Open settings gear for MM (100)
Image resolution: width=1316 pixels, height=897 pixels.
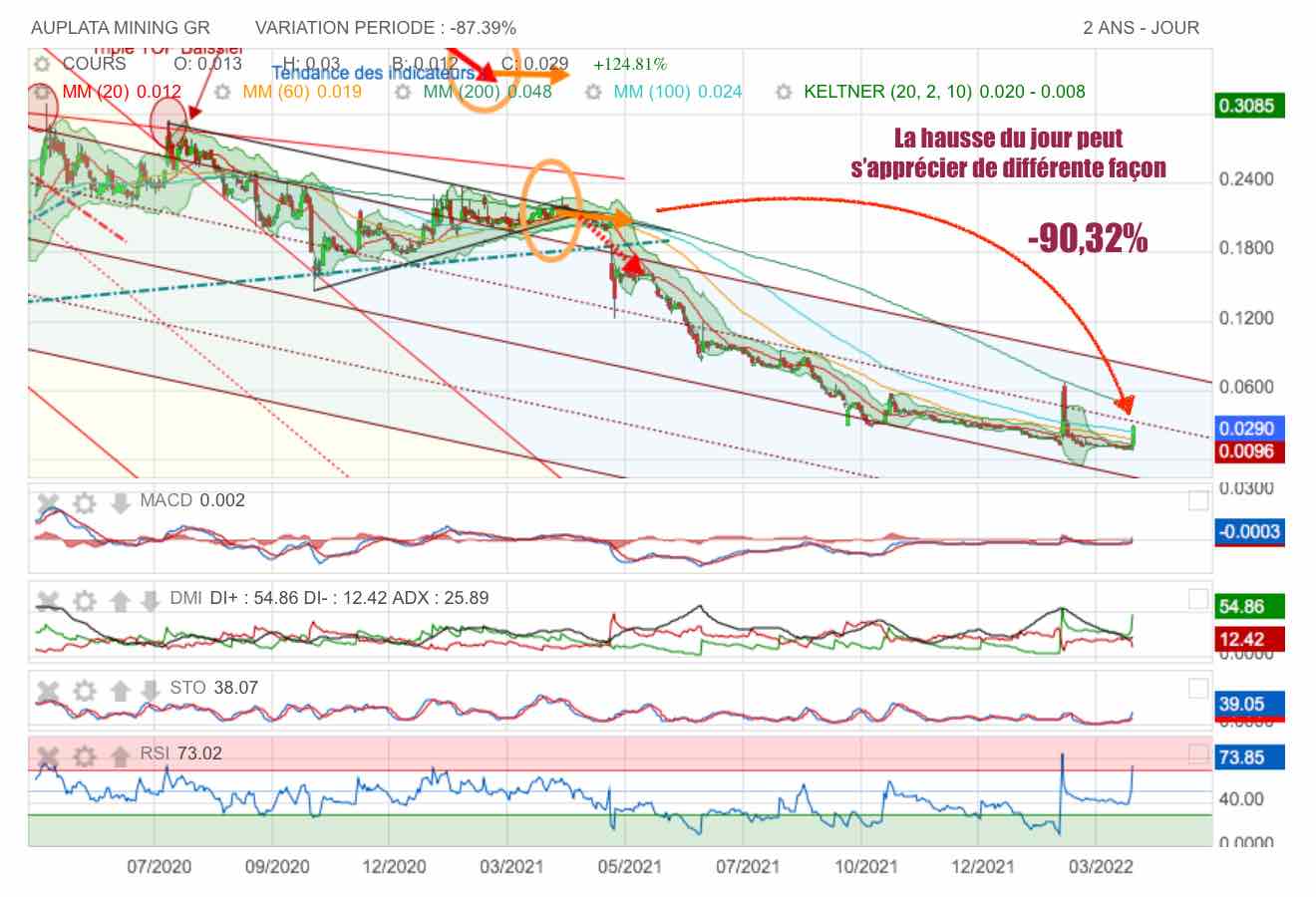(x=593, y=92)
